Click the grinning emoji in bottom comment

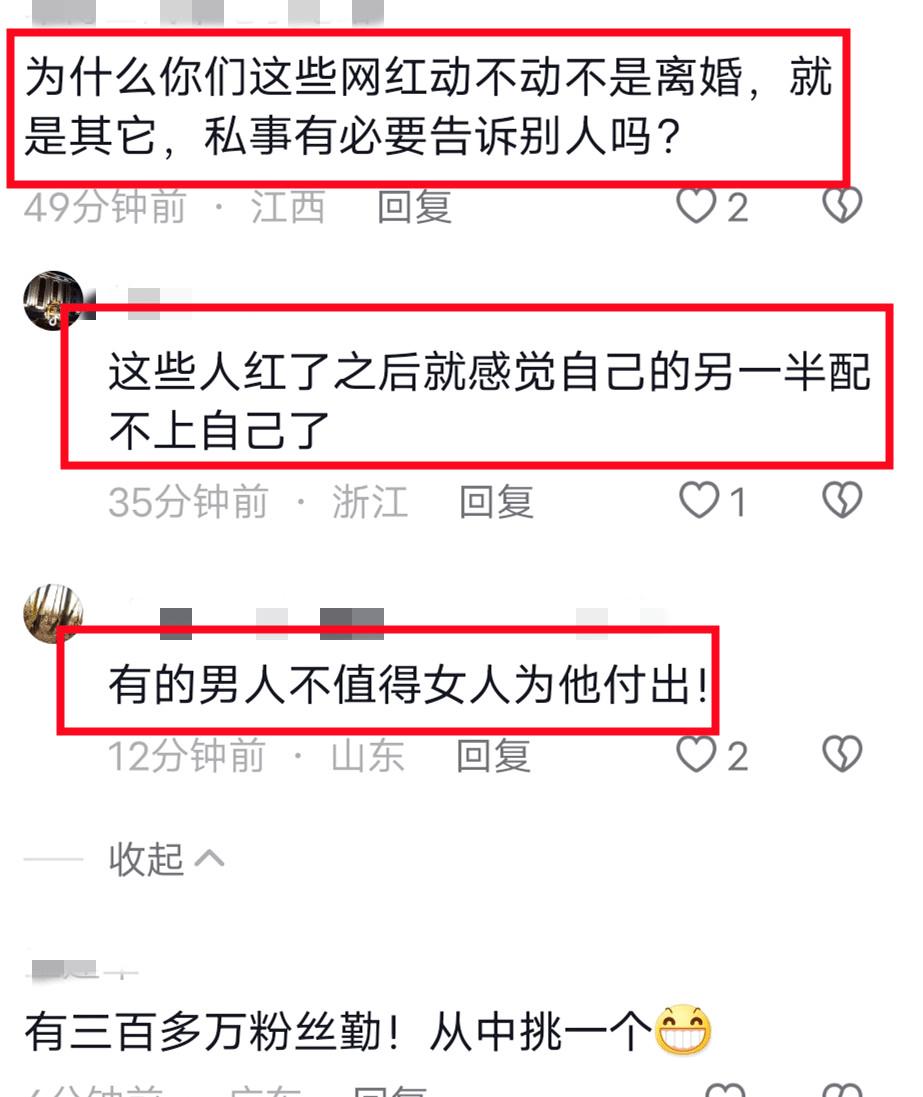click(683, 1031)
